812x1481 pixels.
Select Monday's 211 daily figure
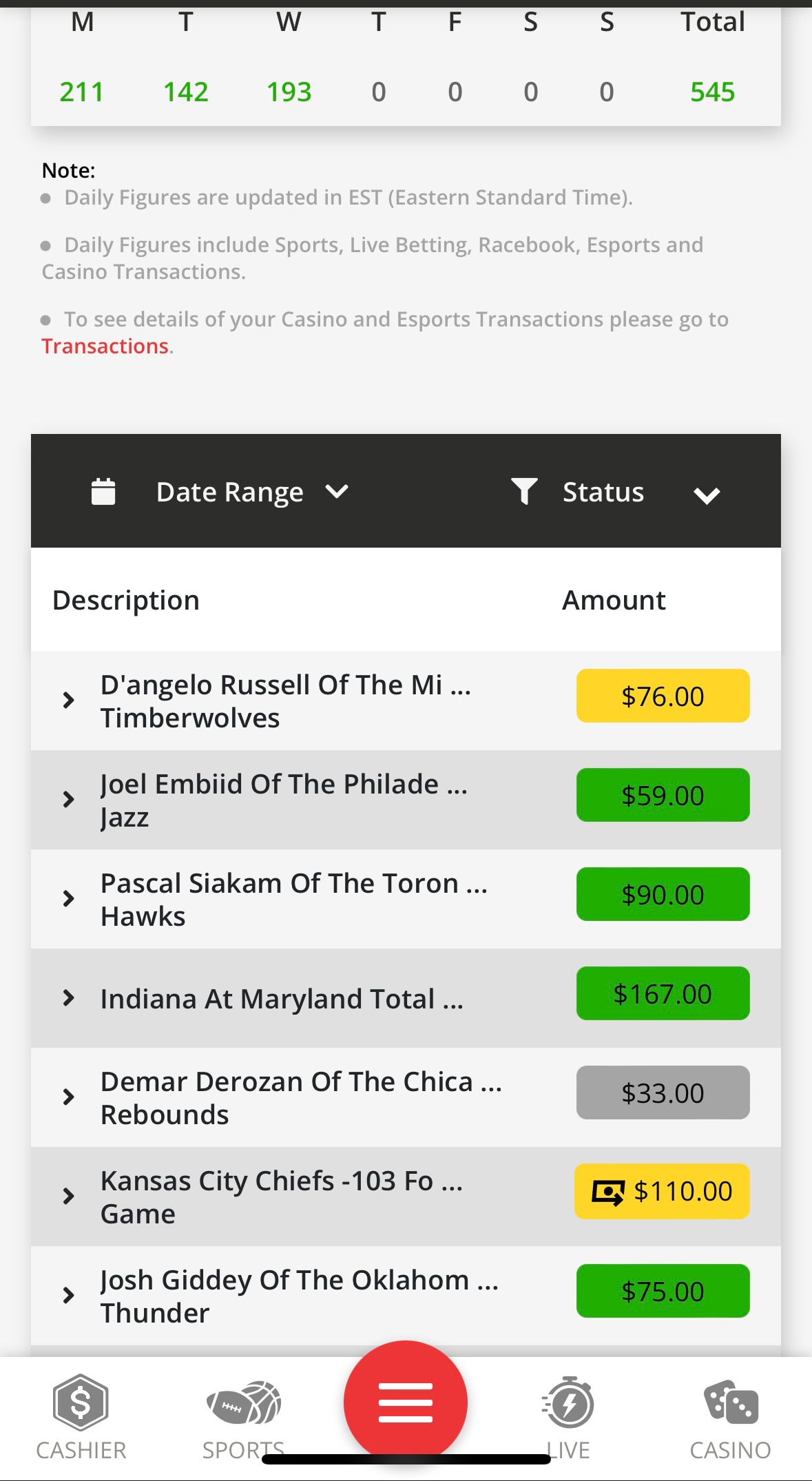[x=82, y=92]
